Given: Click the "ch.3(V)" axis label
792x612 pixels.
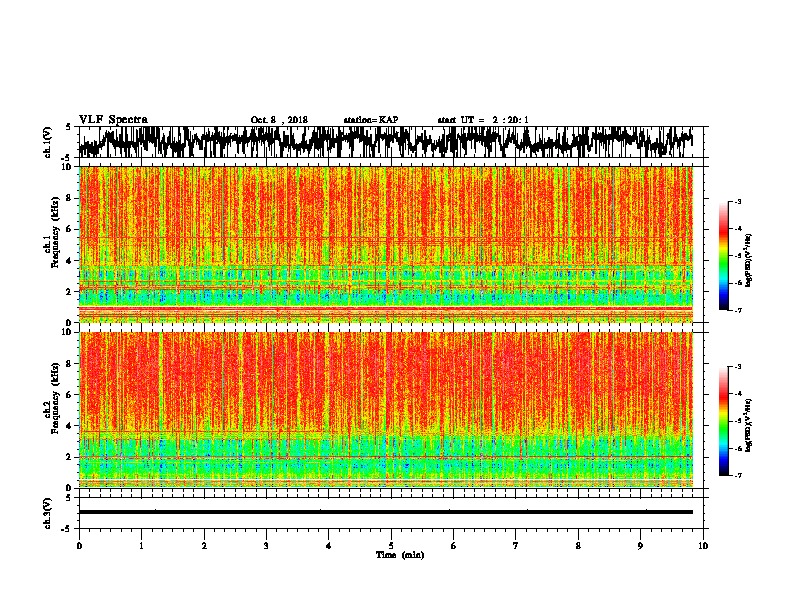Looking at the screenshot, I should coord(47,513).
